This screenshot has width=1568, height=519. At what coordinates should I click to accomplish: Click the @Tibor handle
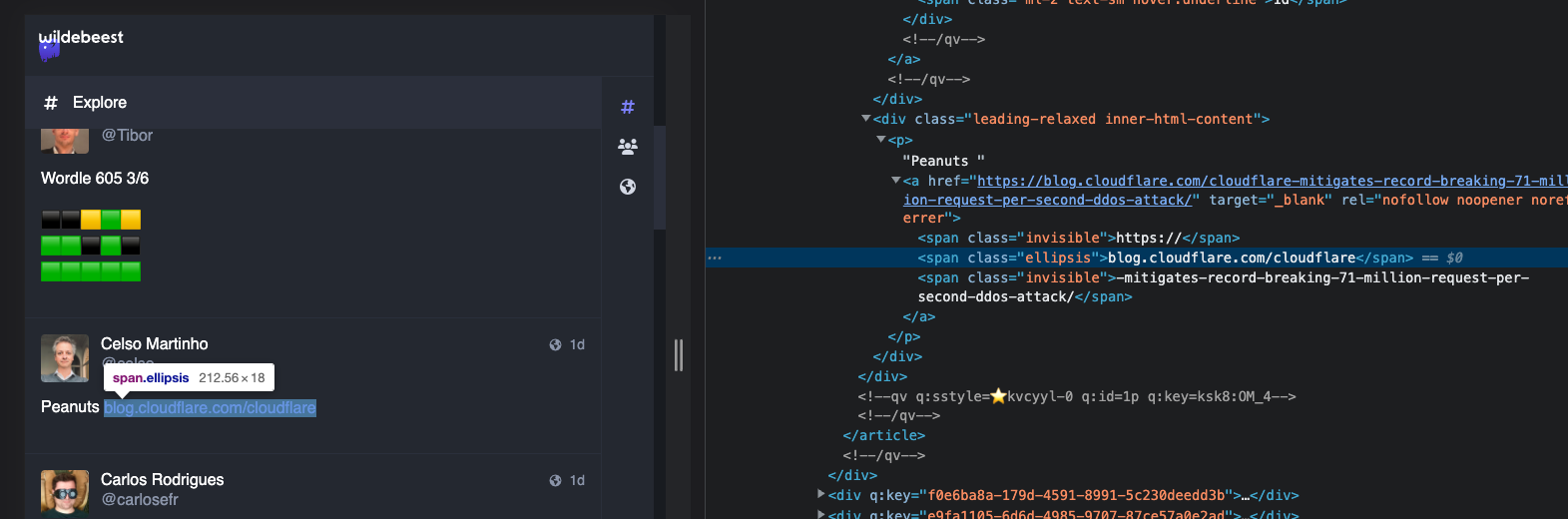point(127,135)
